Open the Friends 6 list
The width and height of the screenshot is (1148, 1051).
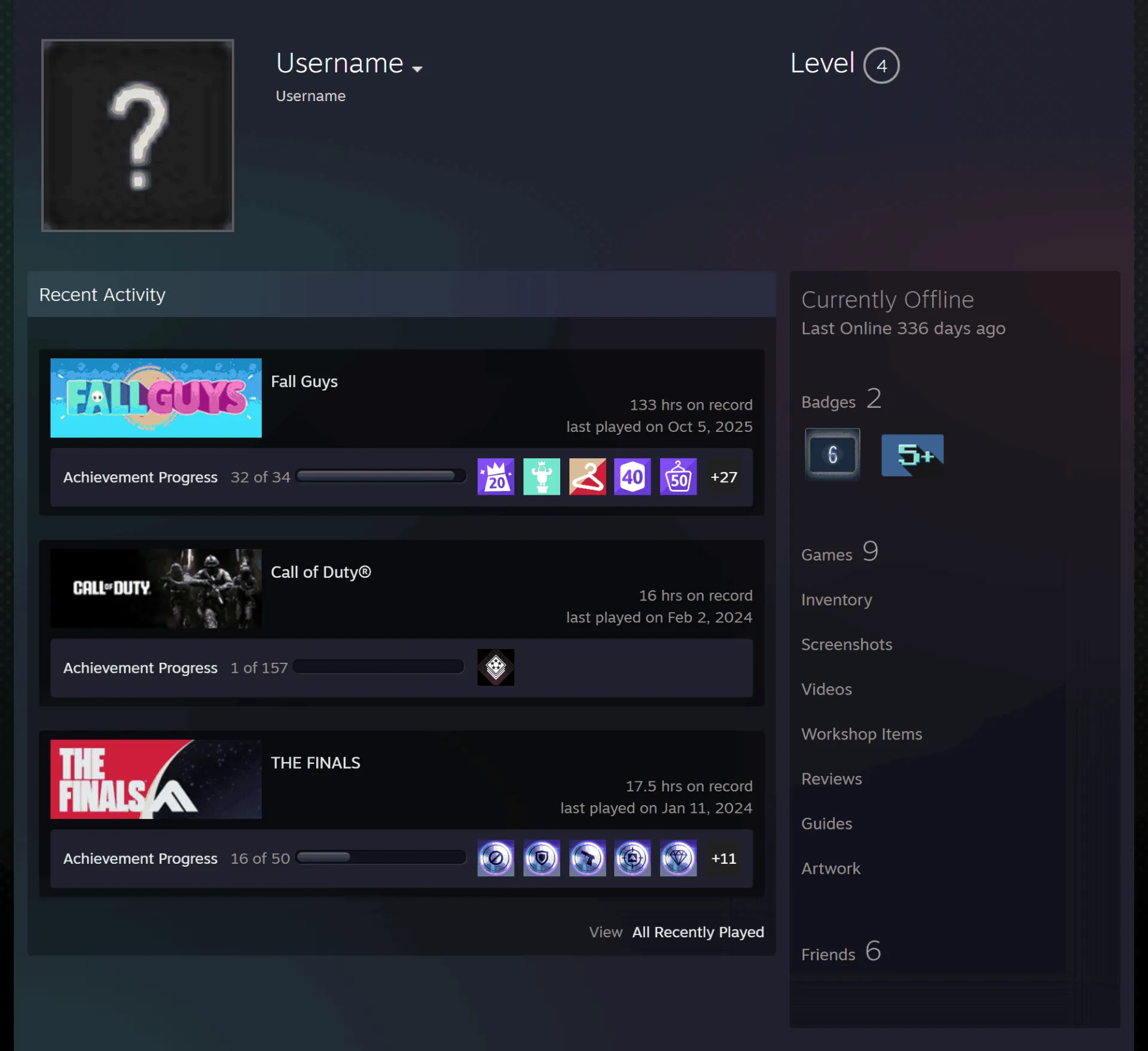click(841, 952)
